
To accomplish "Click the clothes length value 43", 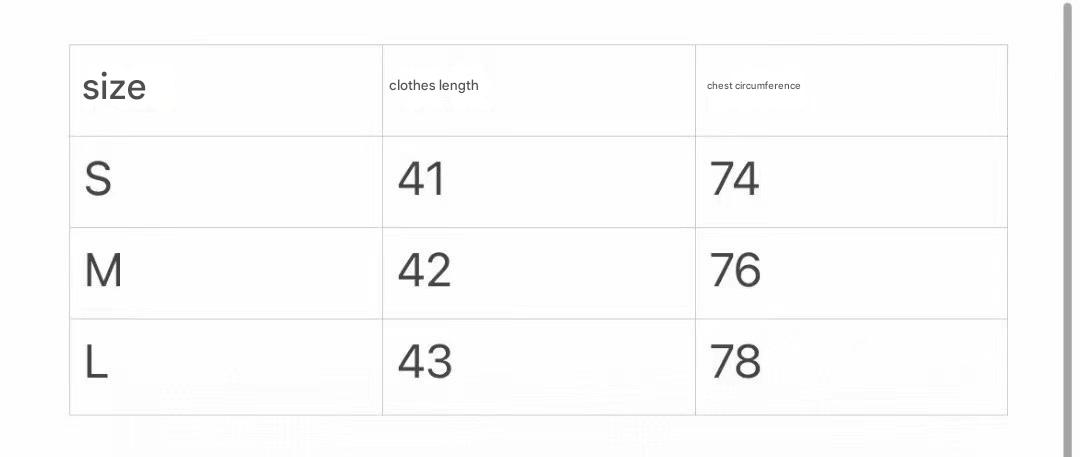I will [424, 362].
